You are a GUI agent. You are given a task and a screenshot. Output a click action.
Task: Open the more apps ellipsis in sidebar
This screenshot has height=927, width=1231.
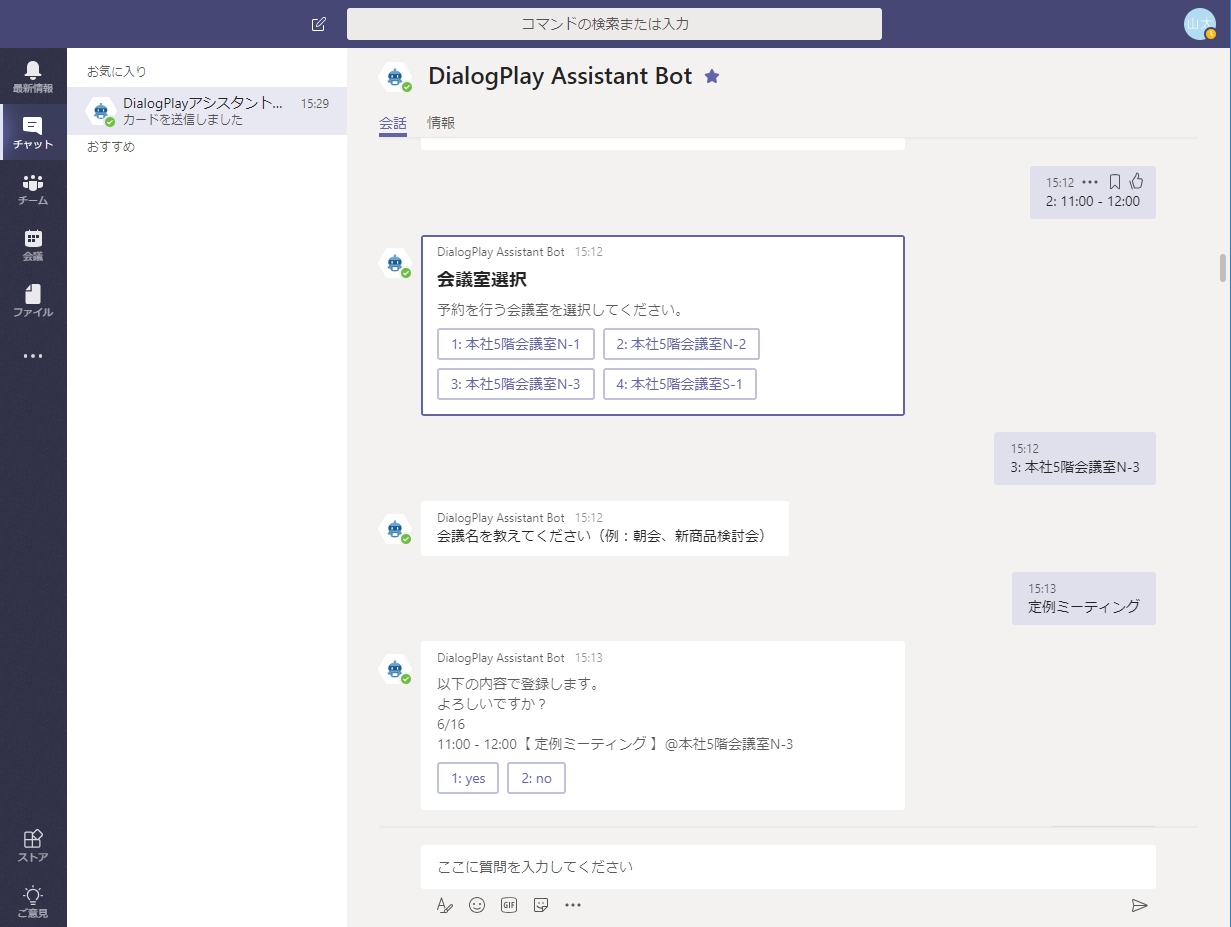tap(33, 356)
